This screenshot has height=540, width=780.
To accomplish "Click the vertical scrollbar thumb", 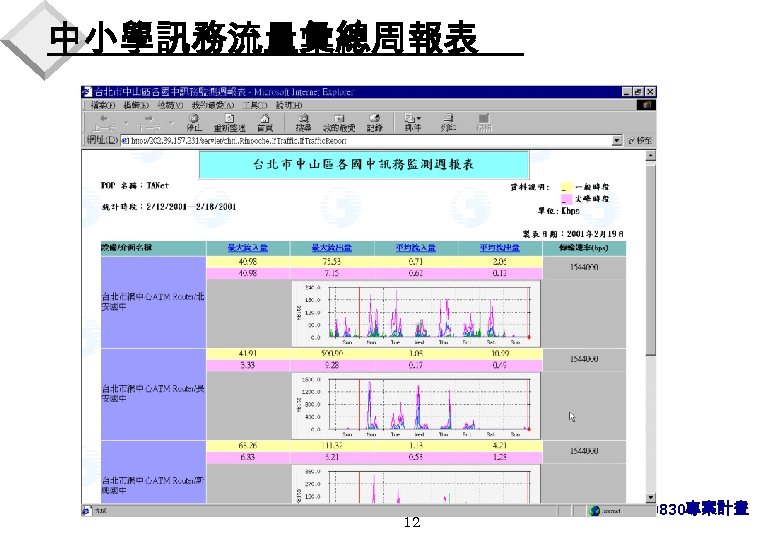I will pyautogui.click(x=651, y=259).
